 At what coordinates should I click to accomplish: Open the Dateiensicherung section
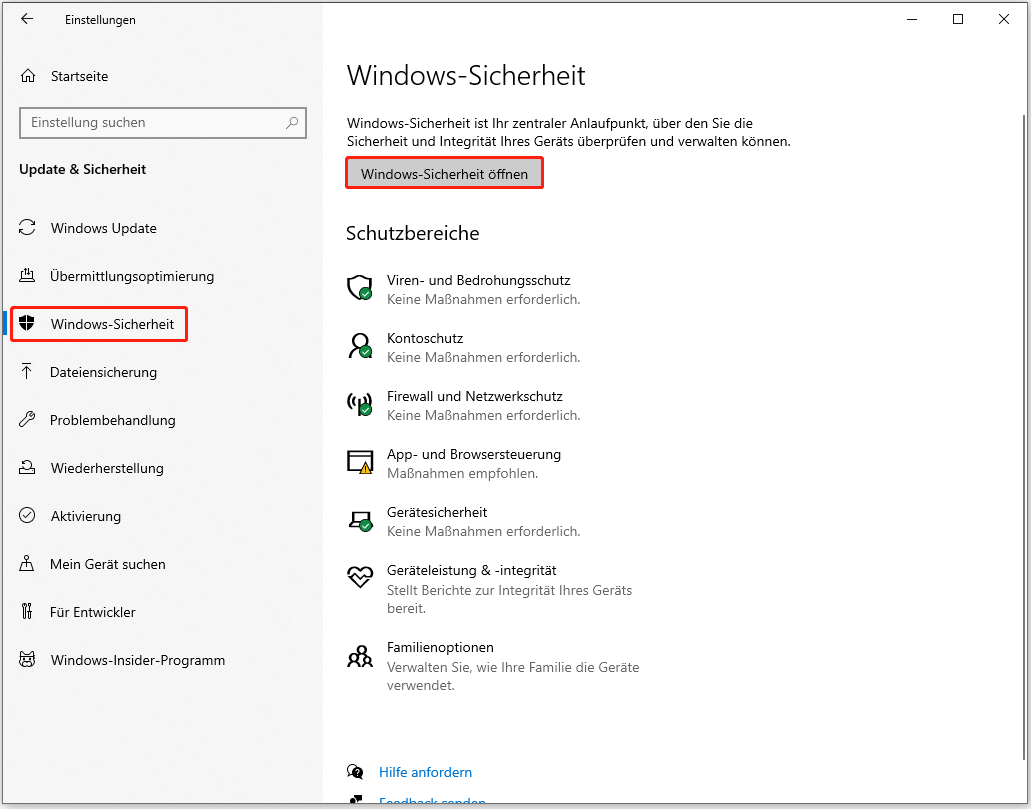[x=103, y=372]
